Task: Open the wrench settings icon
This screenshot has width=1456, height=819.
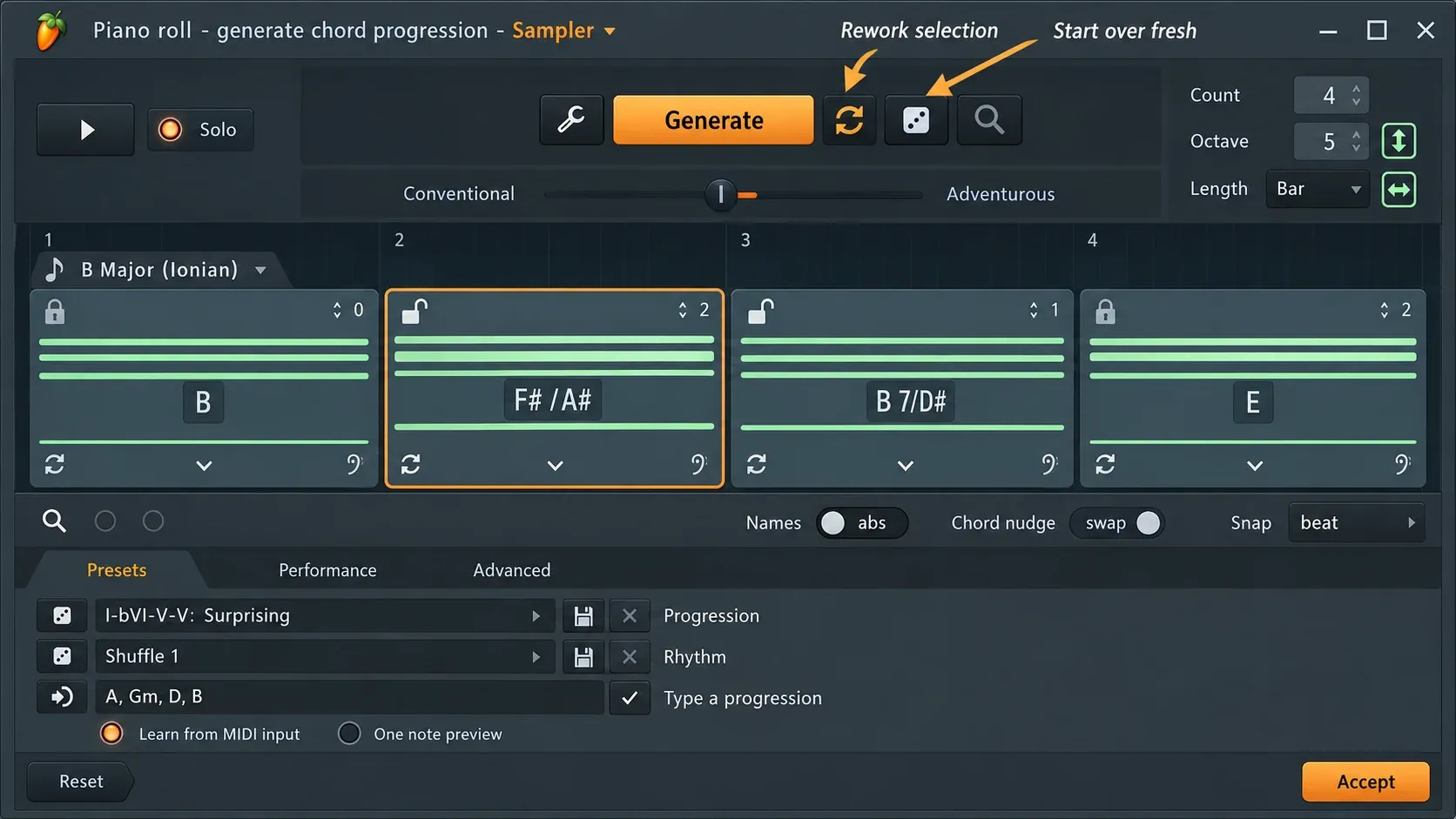Action: pos(571,120)
